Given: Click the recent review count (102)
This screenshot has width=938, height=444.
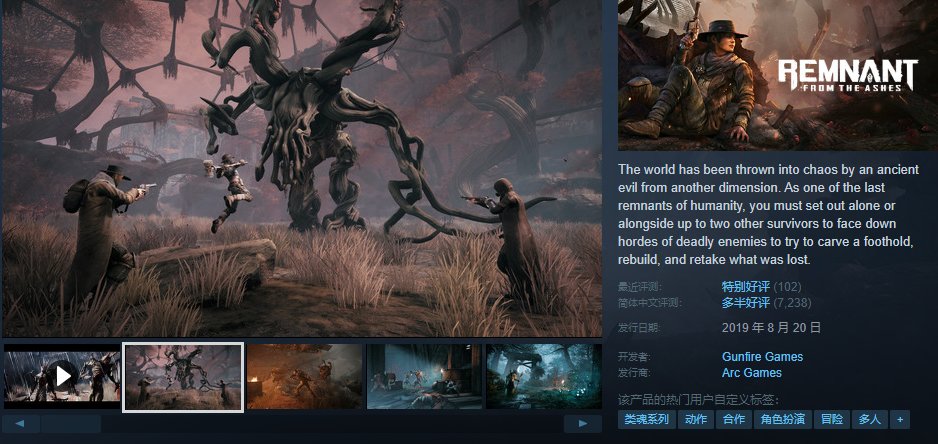Looking at the screenshot, I should point(787,287).
